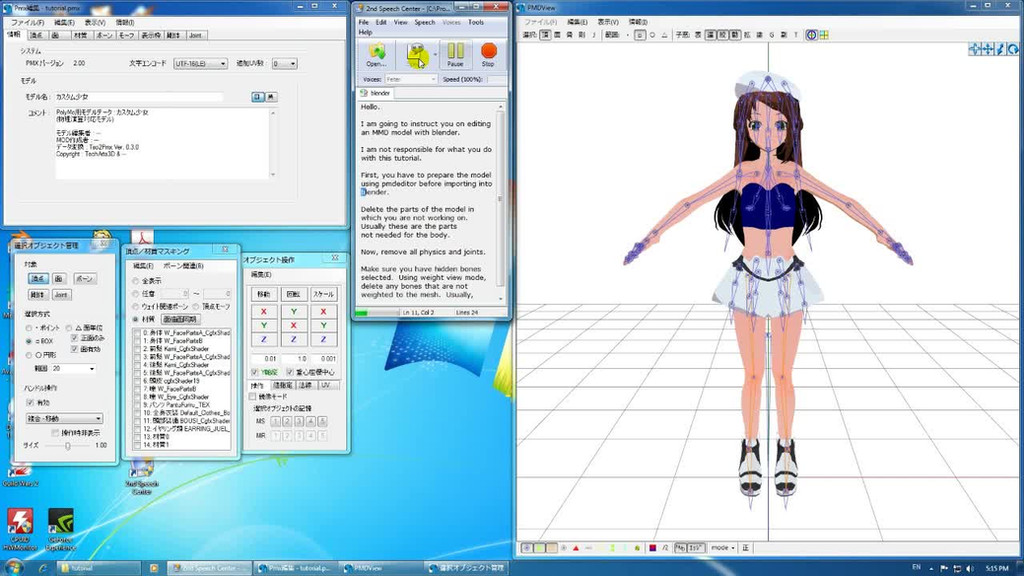Switch to the Joint tab in Pmx editor
Screen dimensions: 1024x576
coord(195,35)
